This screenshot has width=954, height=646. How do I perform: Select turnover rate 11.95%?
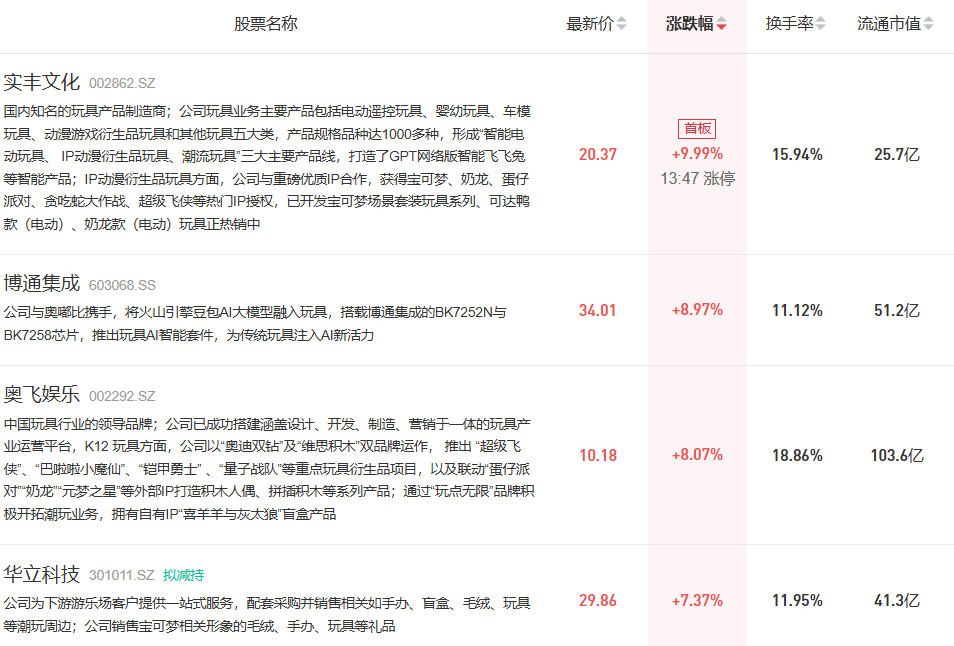tap(797, 600)
